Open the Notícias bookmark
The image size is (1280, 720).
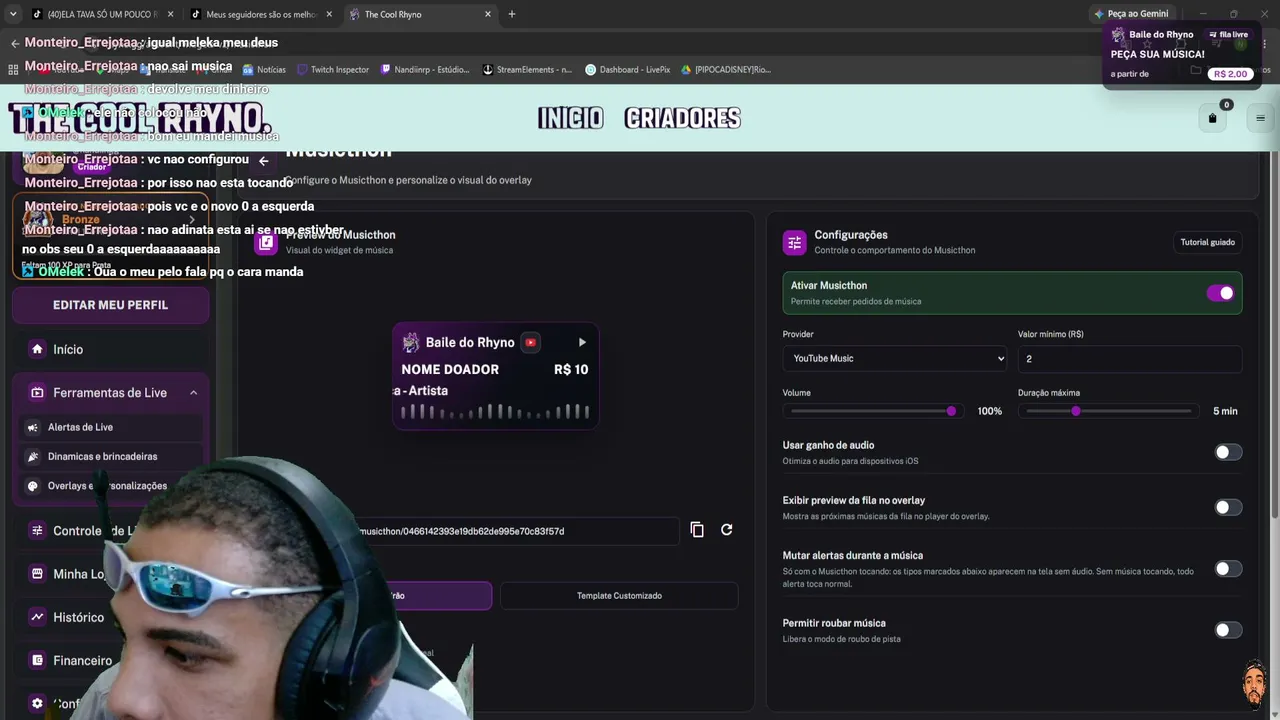(264, 70)
